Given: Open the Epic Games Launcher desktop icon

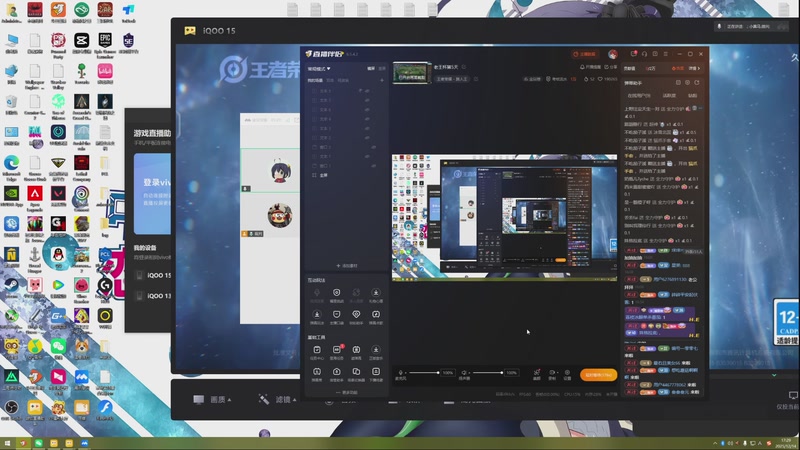Looking at the screenshot, I should click(105, 45).
